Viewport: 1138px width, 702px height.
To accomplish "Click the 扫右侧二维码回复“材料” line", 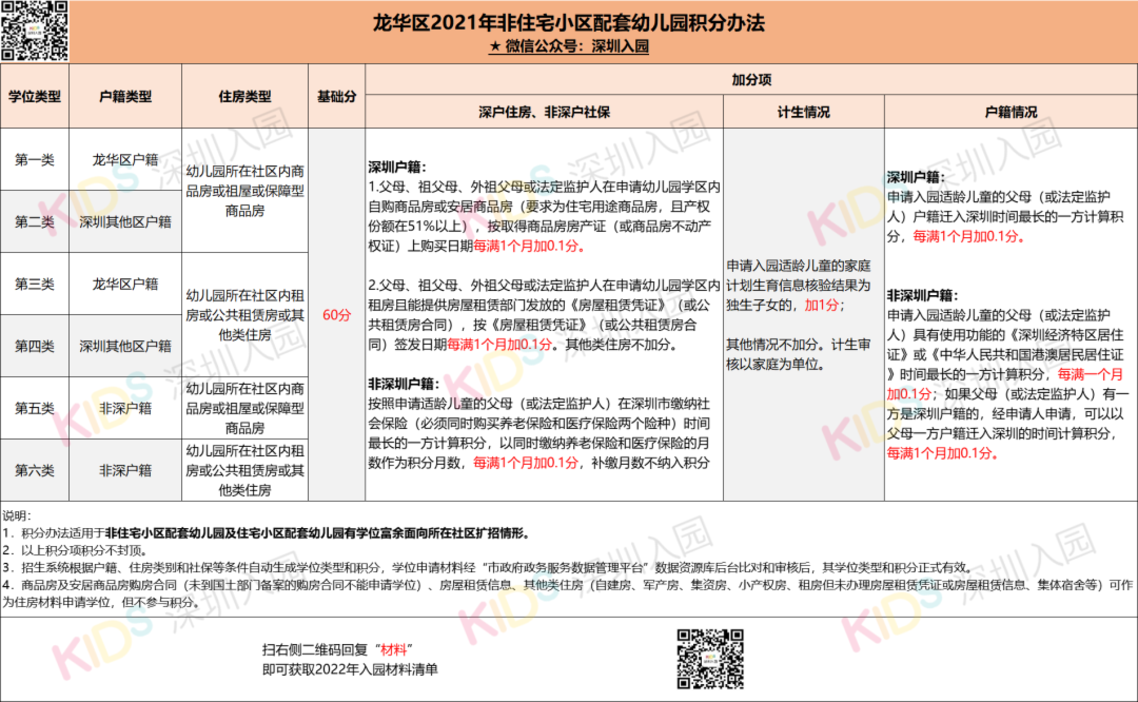I will [338, 650].
